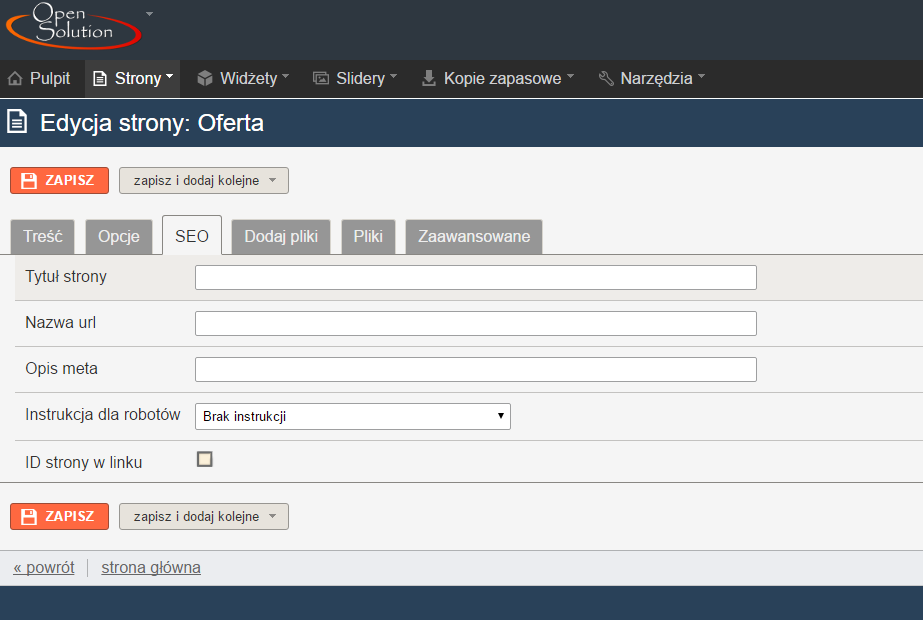Click the Widżety cube icon
The height and width of the screenshot is (620, 923).
[205, 78]
